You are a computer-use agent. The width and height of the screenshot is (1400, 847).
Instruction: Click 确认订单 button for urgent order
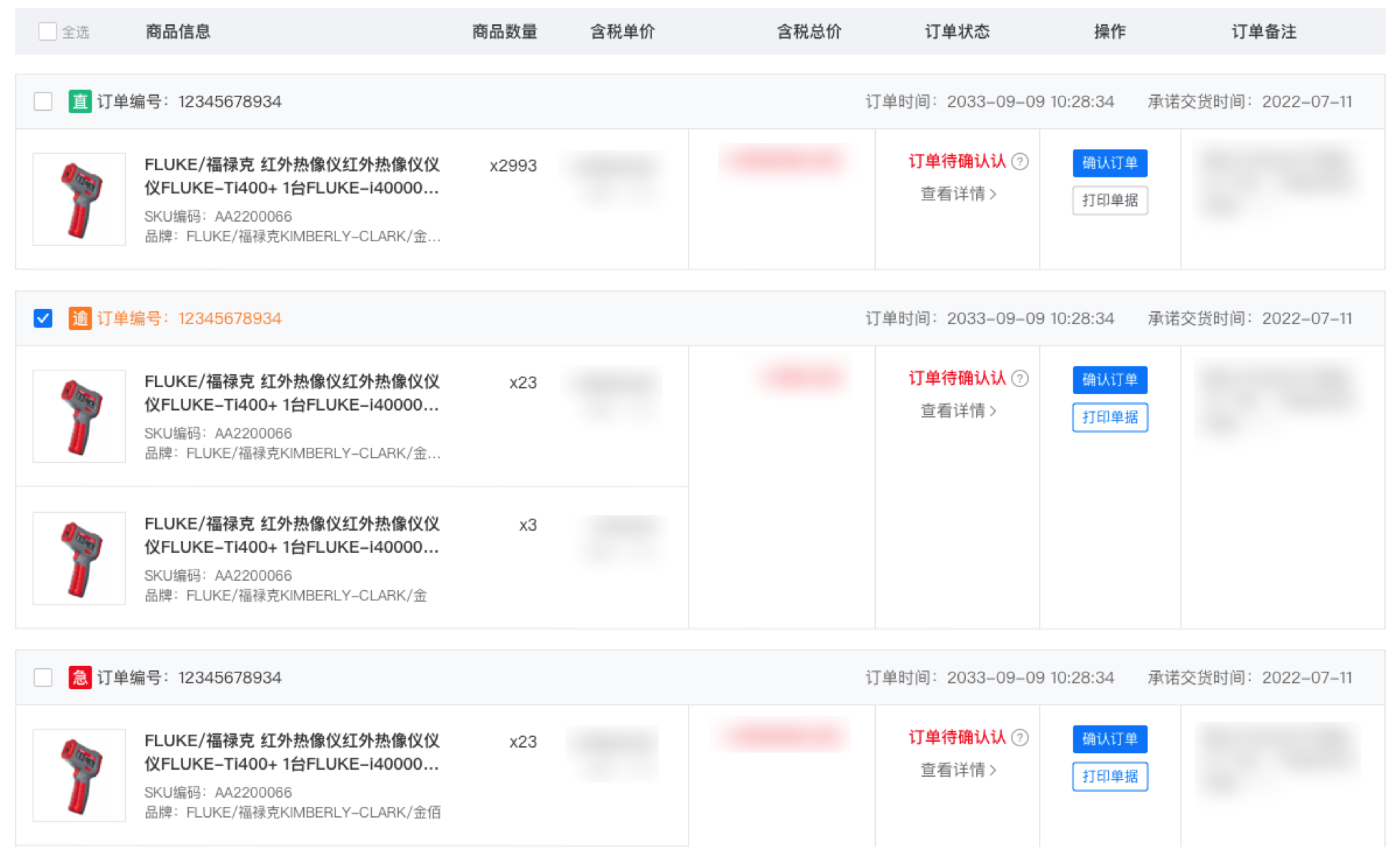[x=1109, y=739]
